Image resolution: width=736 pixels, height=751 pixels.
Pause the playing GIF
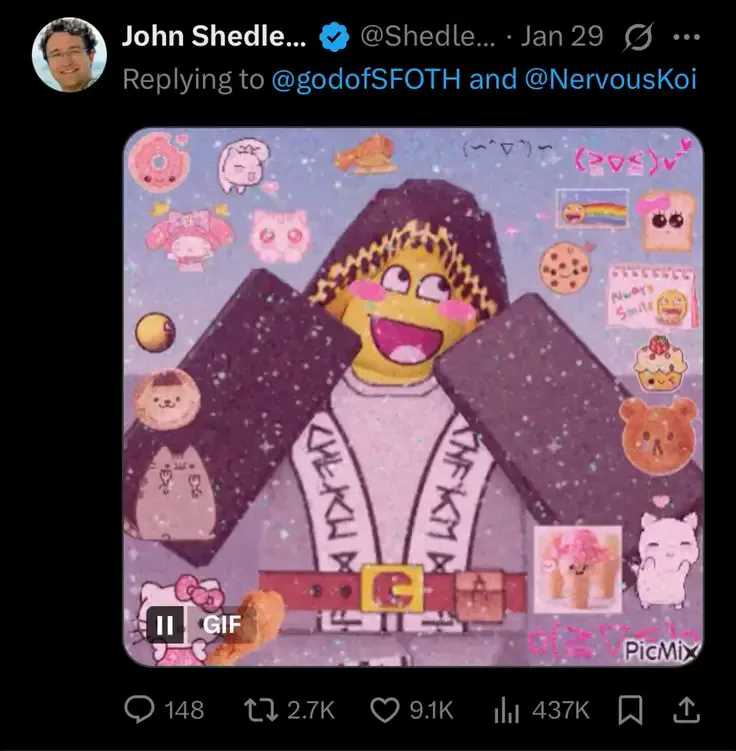coord(165,625)
